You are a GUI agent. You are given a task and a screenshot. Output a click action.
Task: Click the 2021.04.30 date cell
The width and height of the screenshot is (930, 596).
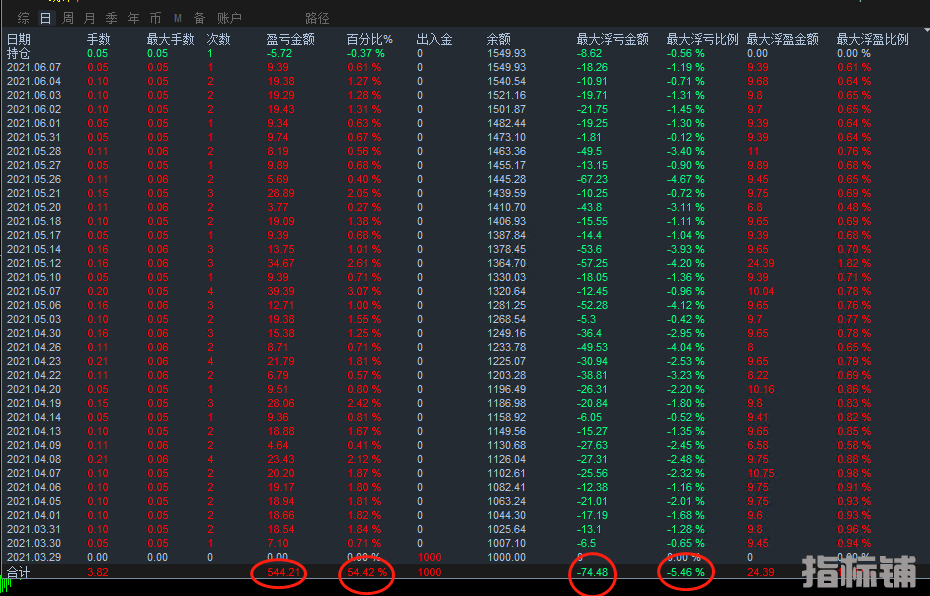[x=34, y=333]
